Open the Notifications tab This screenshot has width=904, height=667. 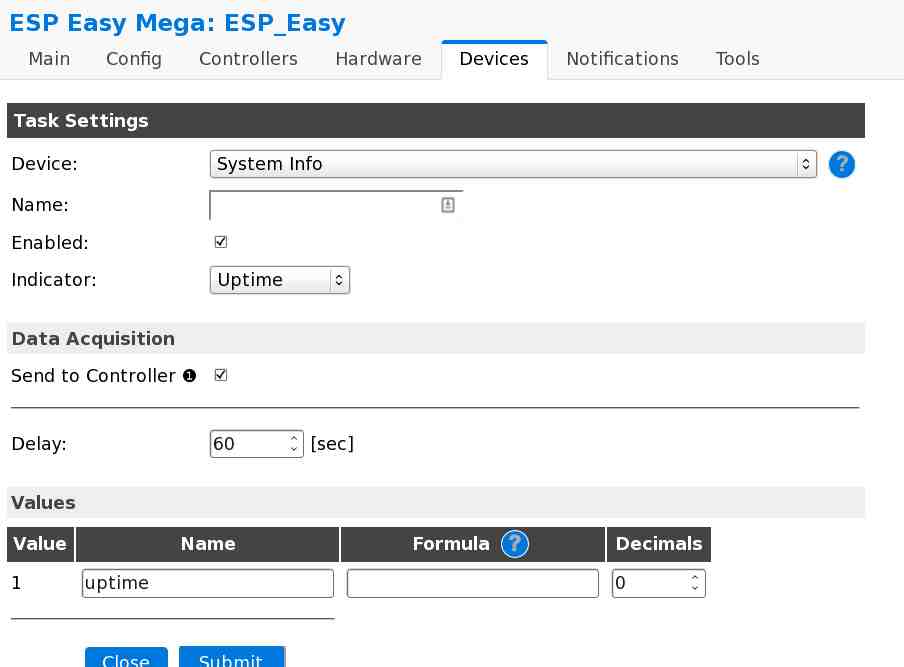[x=622, y=59]
